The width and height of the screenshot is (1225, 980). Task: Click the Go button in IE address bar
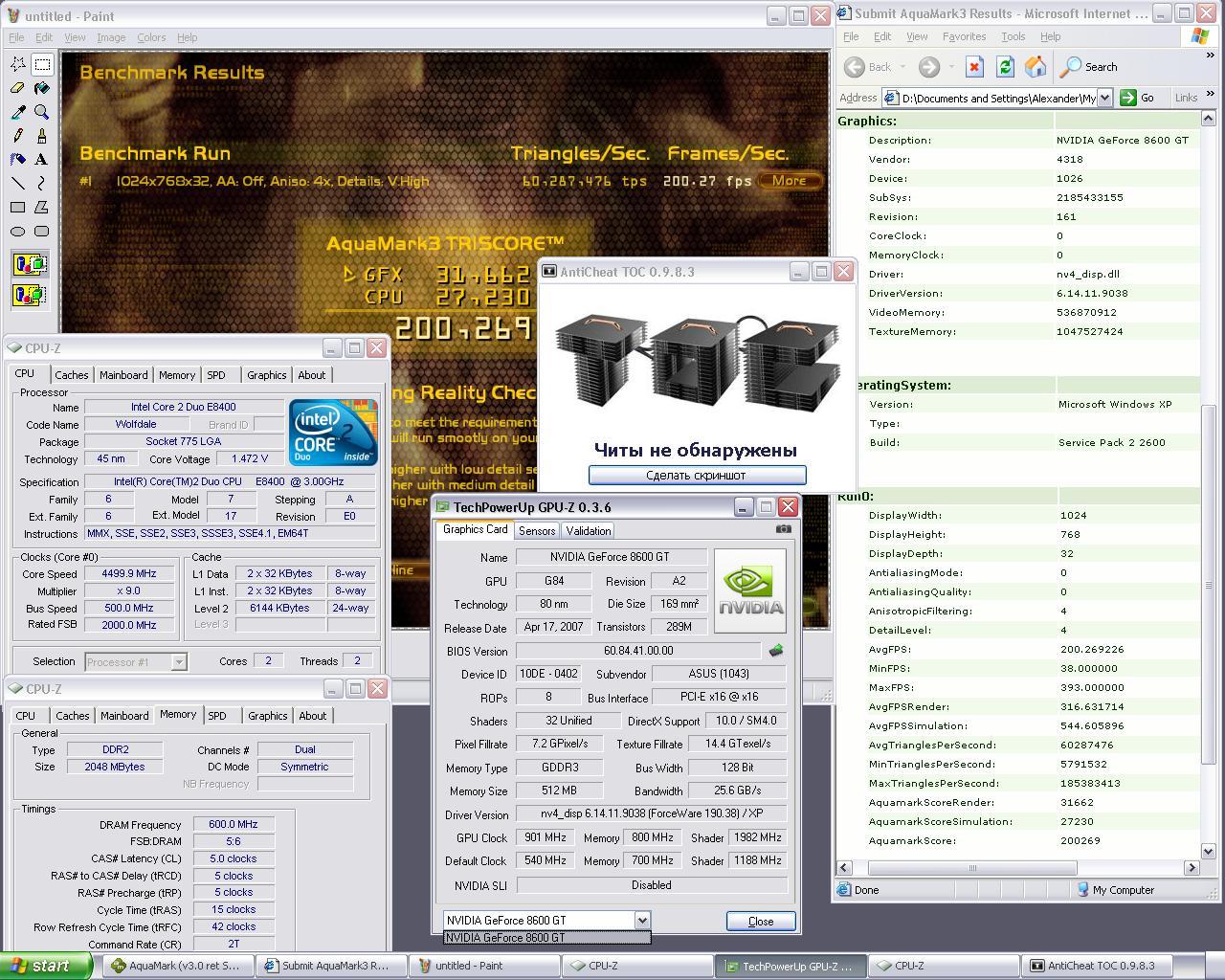pos(1138,98)
